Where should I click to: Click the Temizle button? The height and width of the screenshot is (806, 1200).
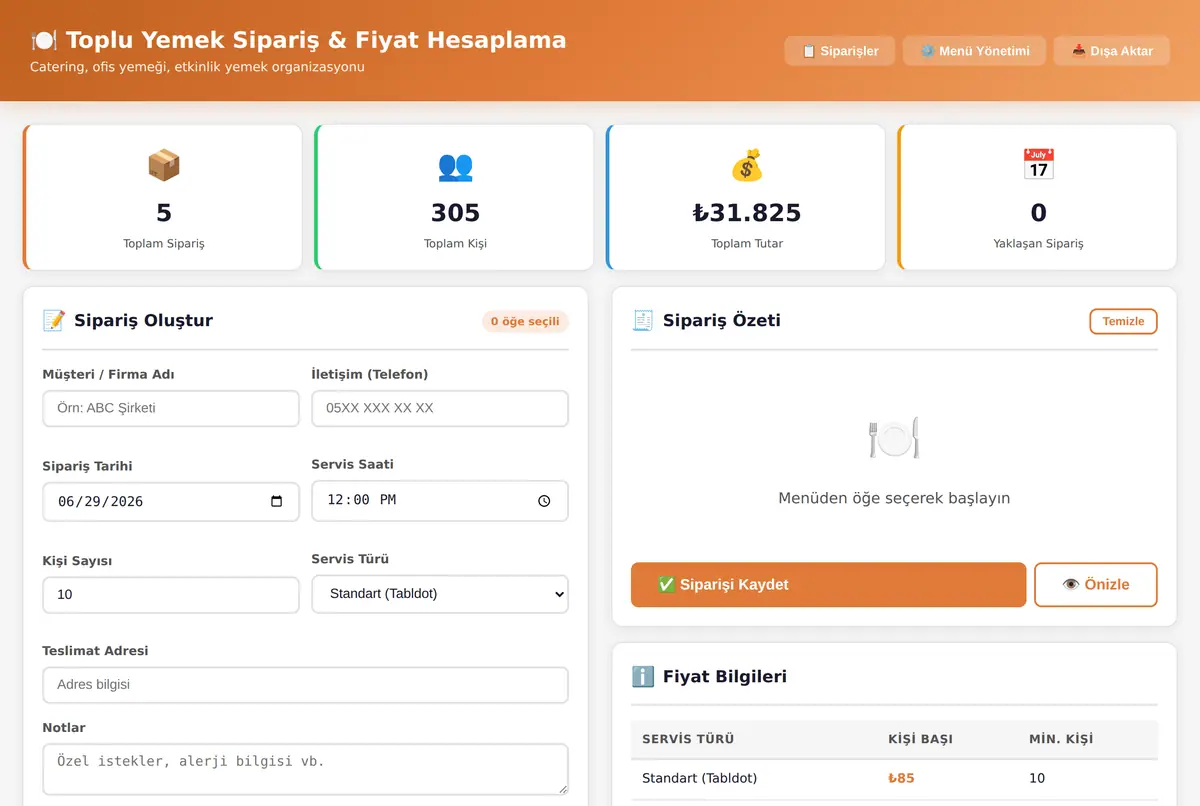[x=1123, y=321]
